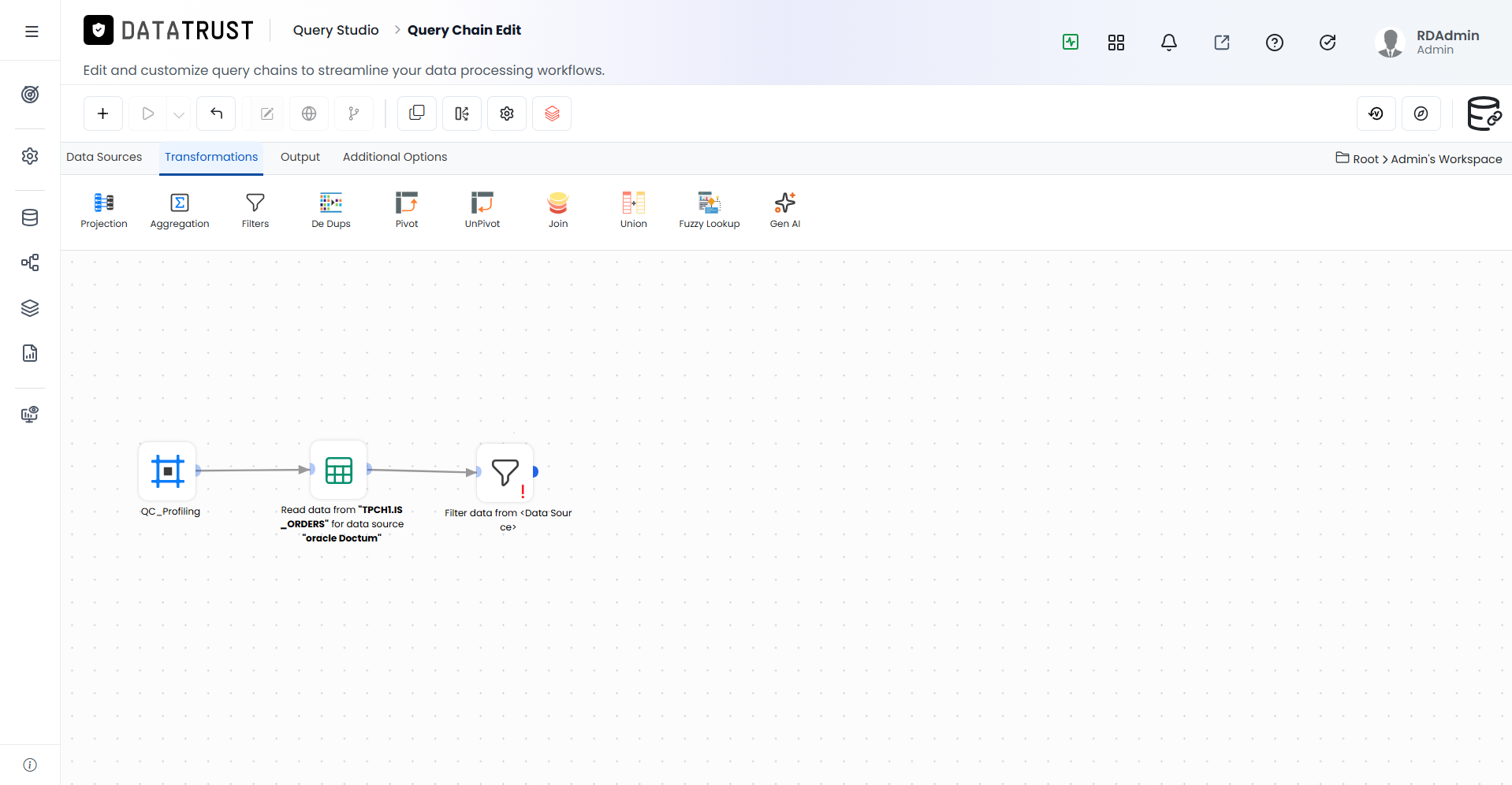The image size is (1512, 785).
Task: Go to Query Studio breadcrumb
Action: click(x=336, y=30)
